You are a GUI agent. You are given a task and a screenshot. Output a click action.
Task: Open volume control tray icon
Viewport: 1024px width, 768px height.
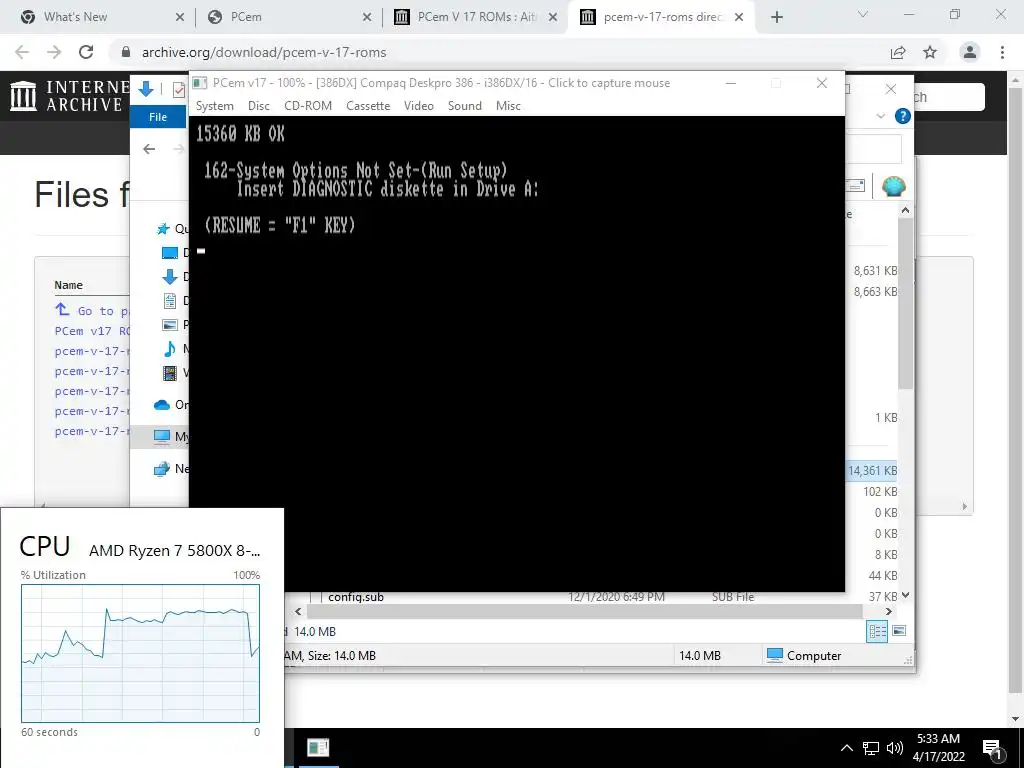pos(895,748)
